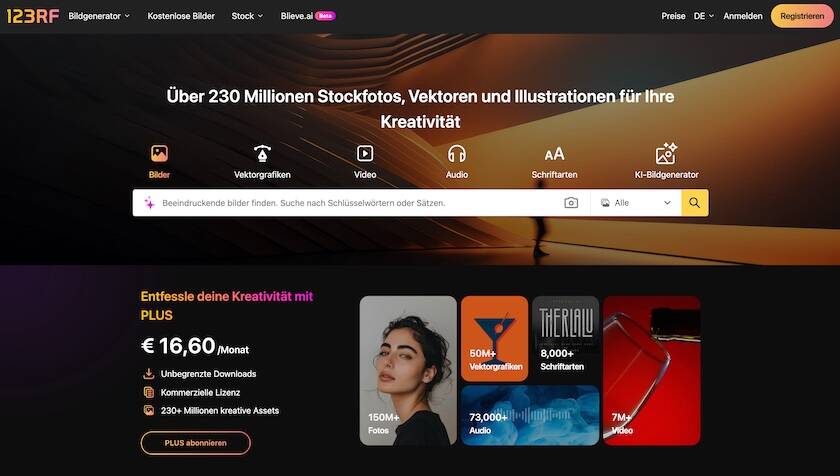The image size is (840, 476).
Task: Click the 123RF logo
Action: coord(33,16)
